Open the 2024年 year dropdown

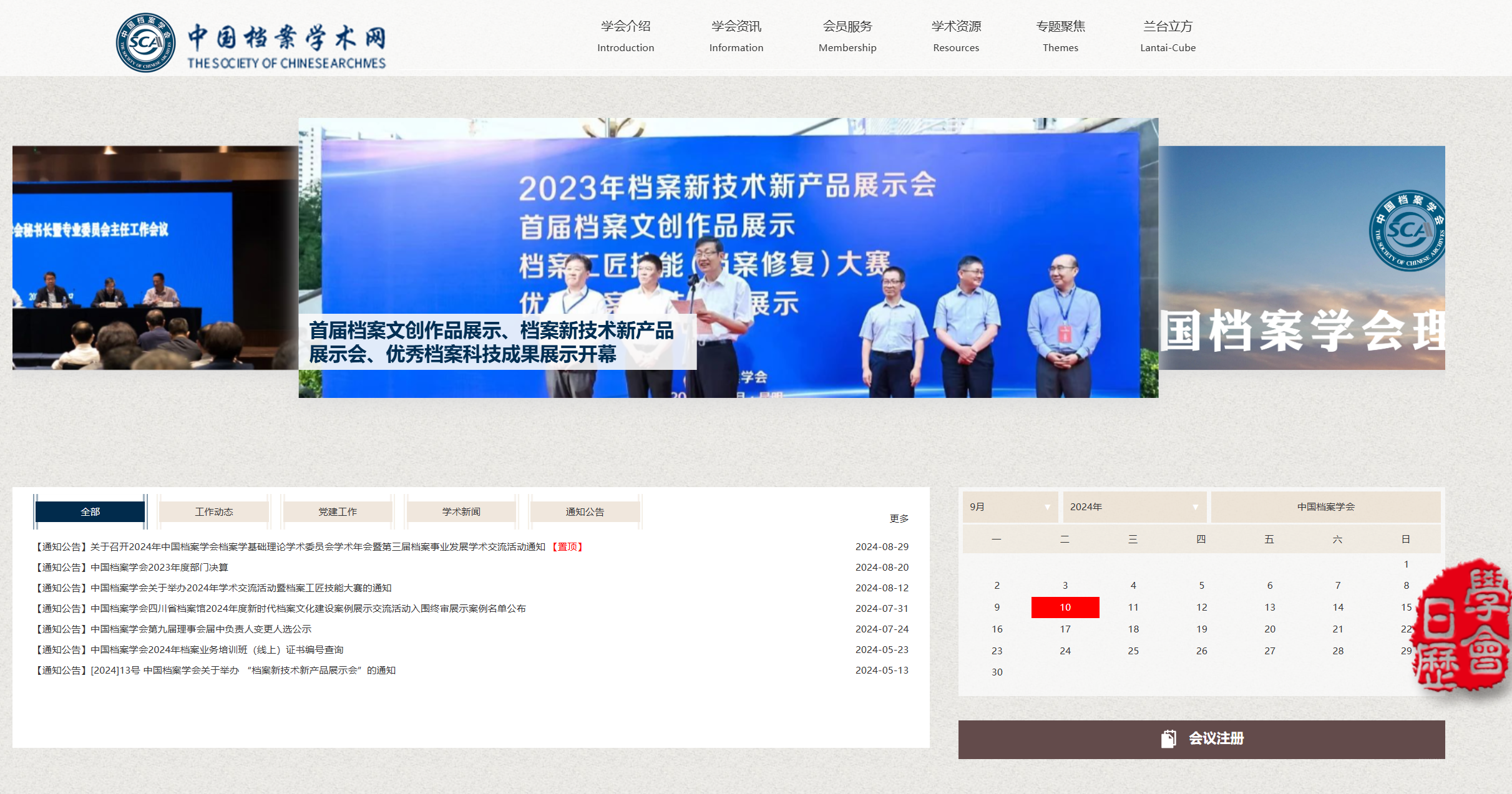(x=1134, y=507)
